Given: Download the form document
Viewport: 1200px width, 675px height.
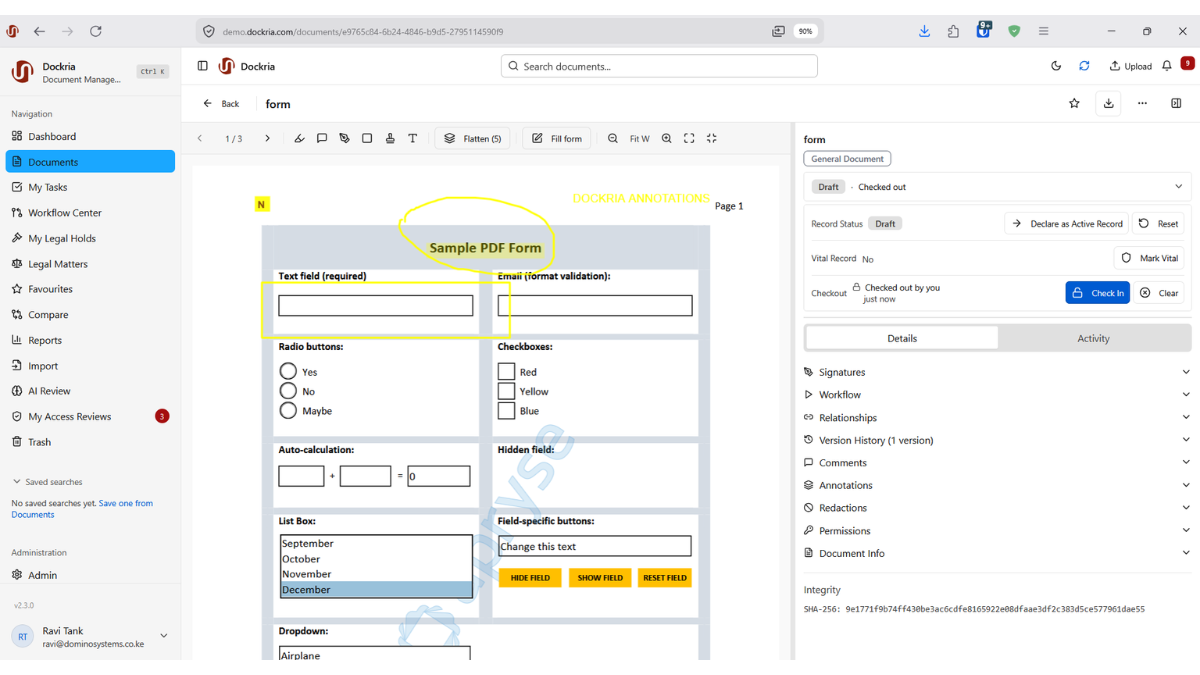Looking at the screenshot, I should coord(1108,103).
